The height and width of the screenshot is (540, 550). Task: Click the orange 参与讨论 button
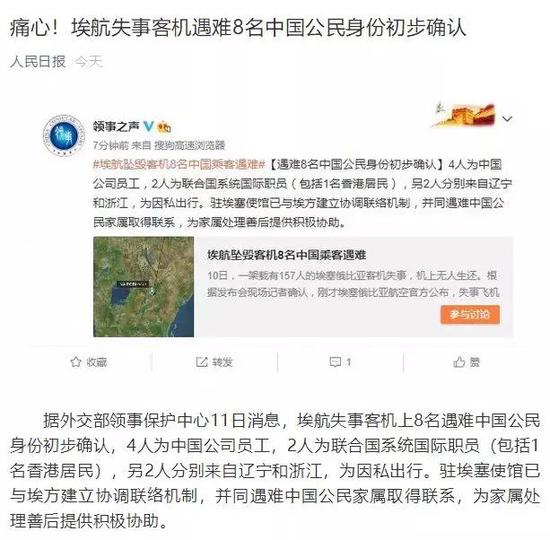tap(470, 314)
